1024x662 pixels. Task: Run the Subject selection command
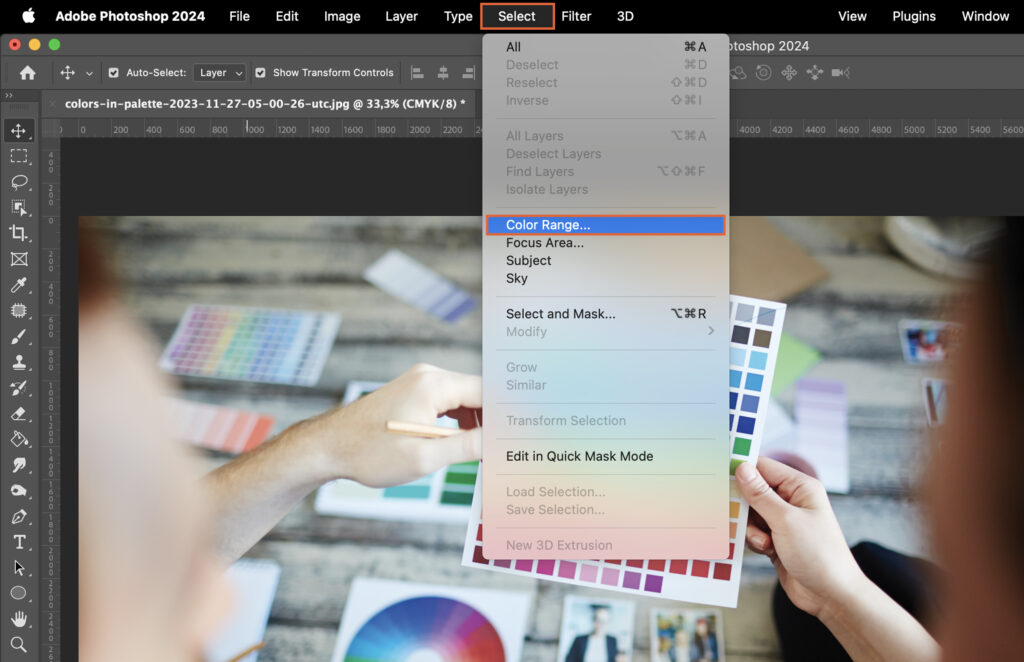click(x=527, y=260)
